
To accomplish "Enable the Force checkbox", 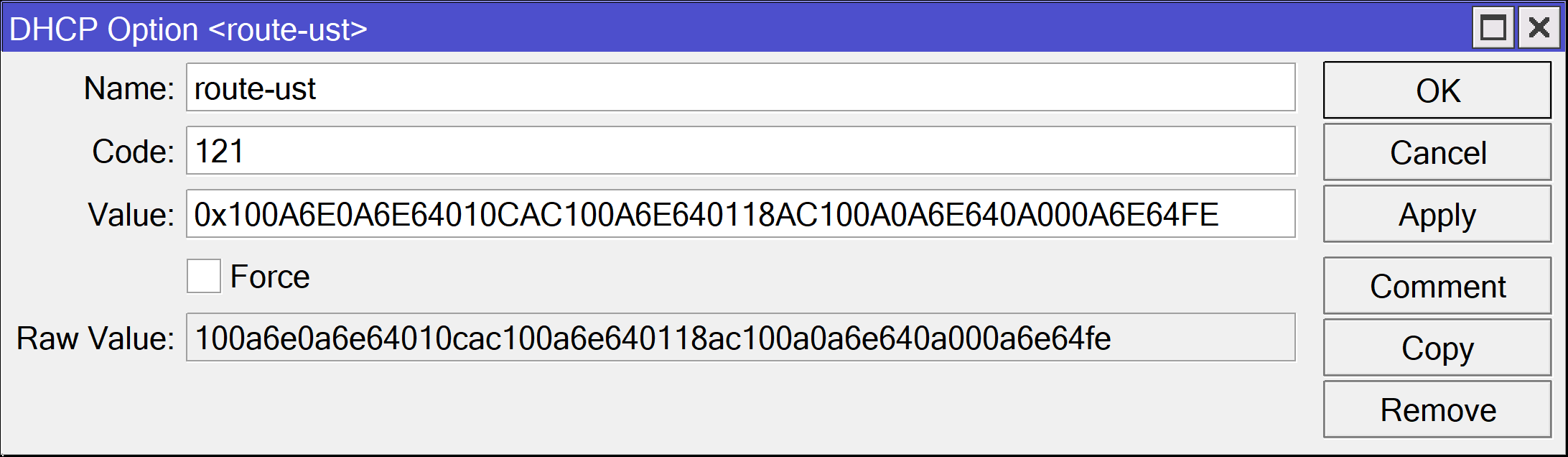I will click(x=203, y=275).
